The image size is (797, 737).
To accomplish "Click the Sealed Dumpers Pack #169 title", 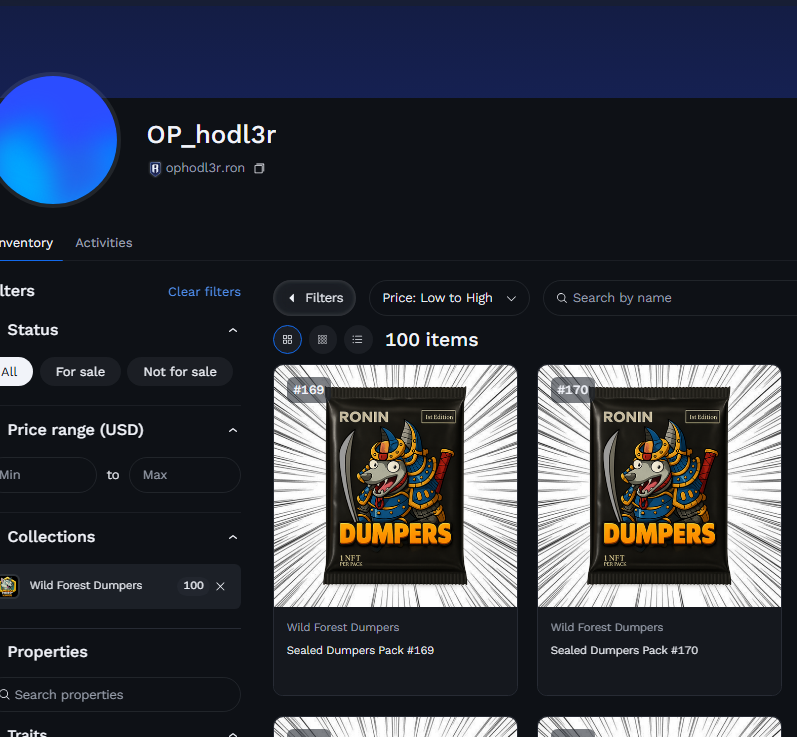I will pos(360,651).
